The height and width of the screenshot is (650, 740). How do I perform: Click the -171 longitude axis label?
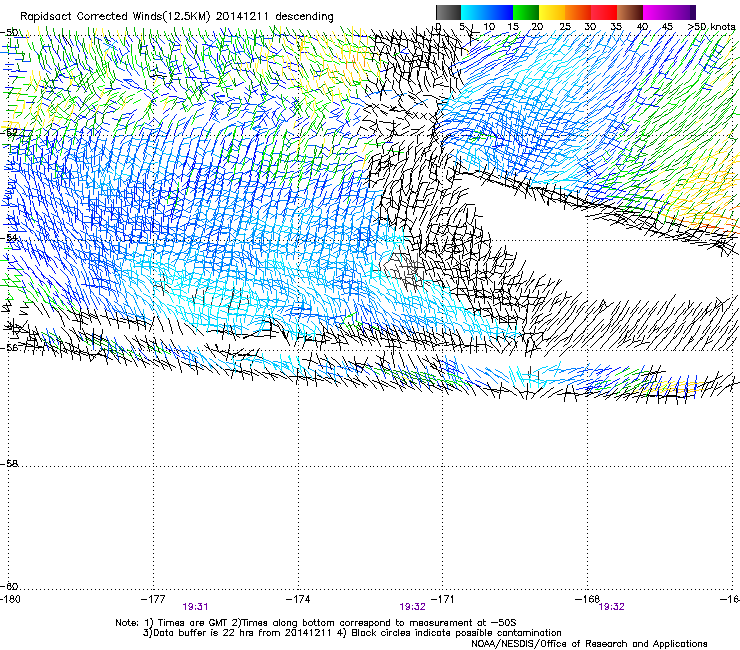443,599
